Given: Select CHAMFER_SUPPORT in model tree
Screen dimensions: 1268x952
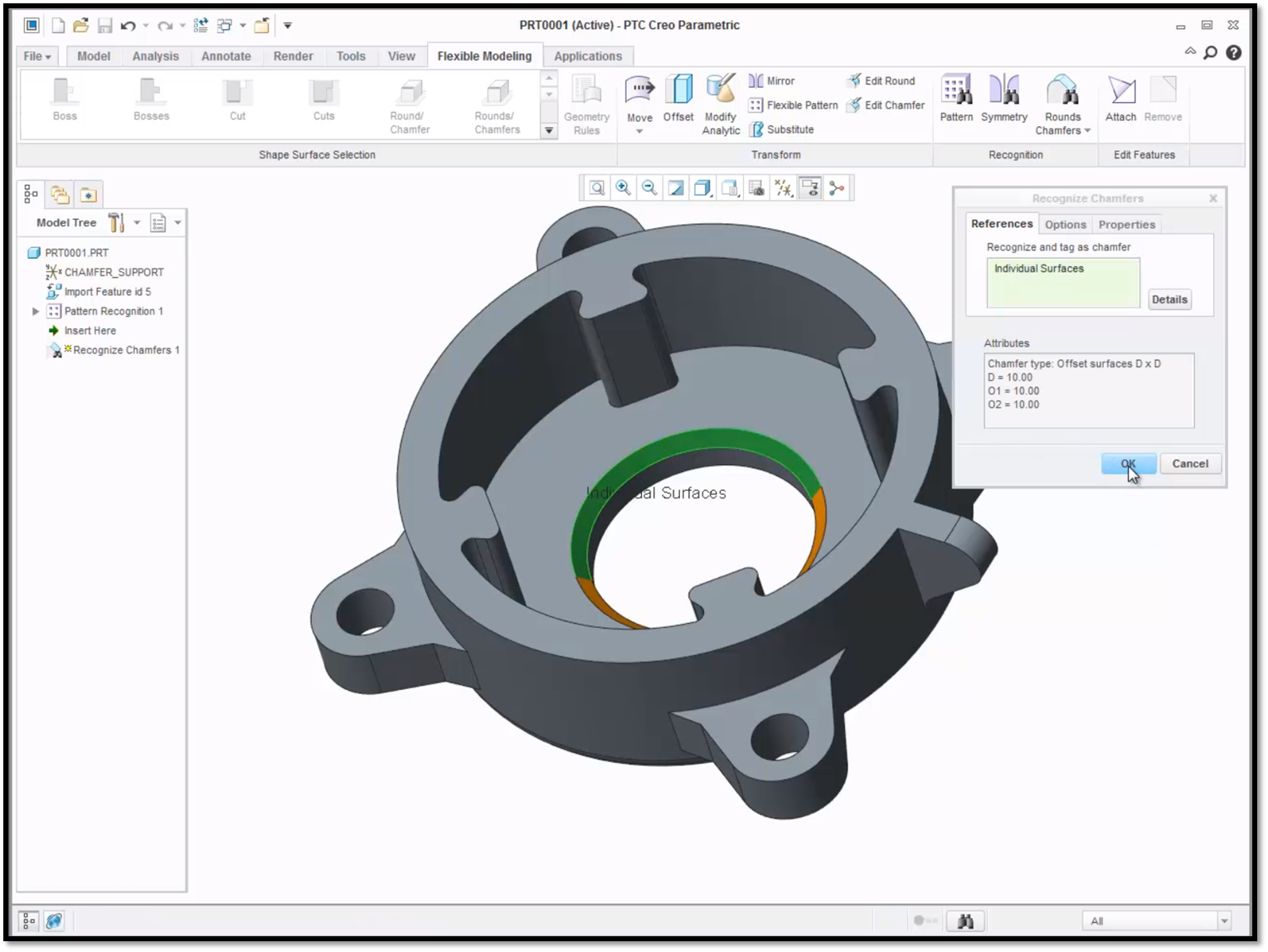Looking at the screenshot, I should coord(105,272).
